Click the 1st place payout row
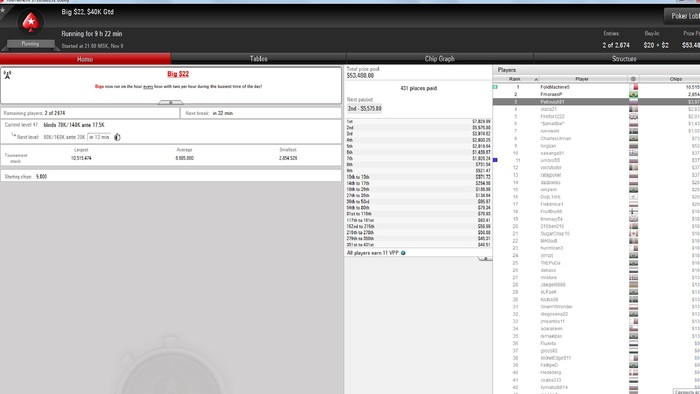 click(x=419, y=121)
